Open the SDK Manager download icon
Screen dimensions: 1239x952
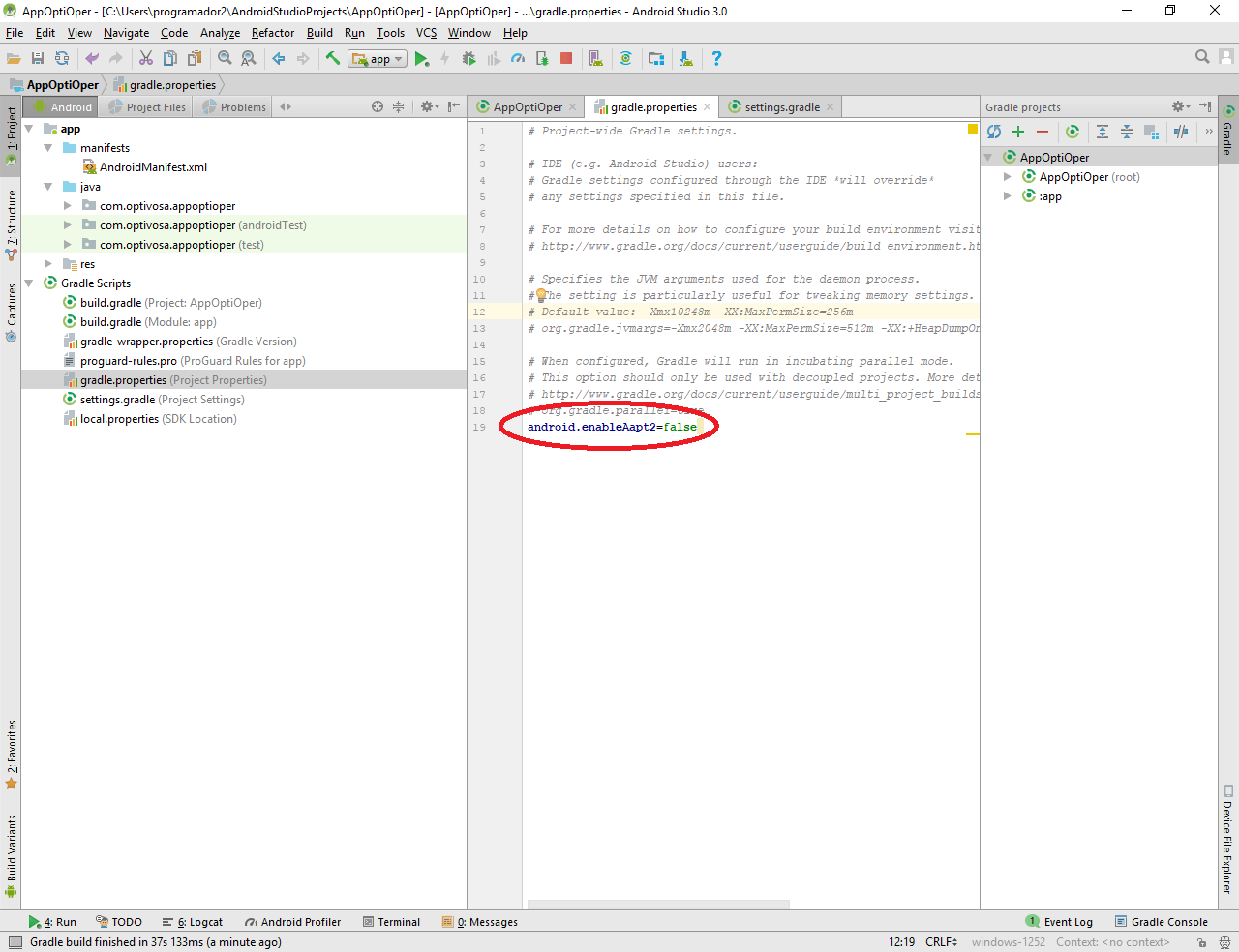click(x=686, y=59)
